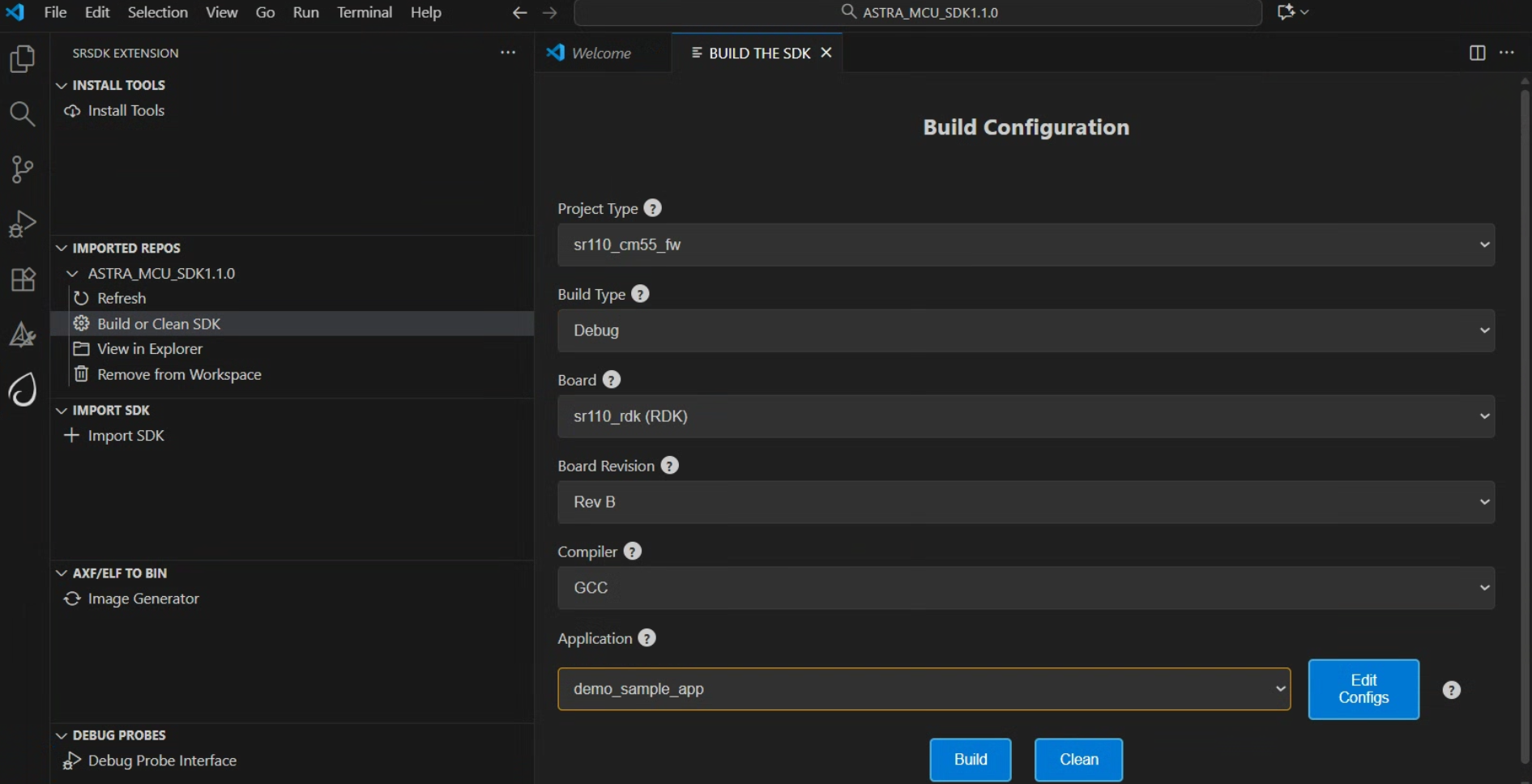The width and height of the screenshot is (1532, 784).
Task: Open the Terminal menu
Action: click(x=364, y=12)
